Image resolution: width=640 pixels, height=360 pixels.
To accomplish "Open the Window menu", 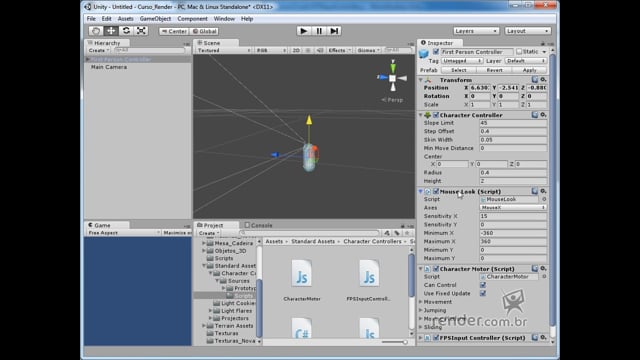I will coord(224,19).
